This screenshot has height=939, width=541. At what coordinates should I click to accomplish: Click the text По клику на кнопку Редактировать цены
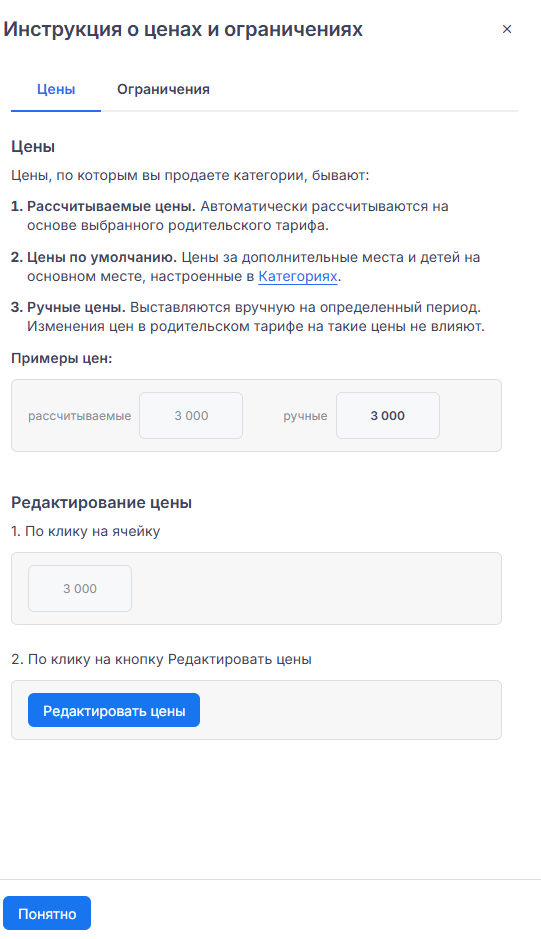click(161, 659)
